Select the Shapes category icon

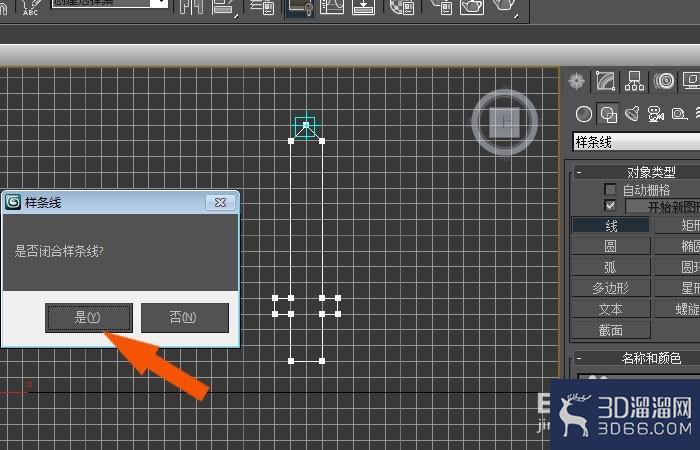coord(608,114)
